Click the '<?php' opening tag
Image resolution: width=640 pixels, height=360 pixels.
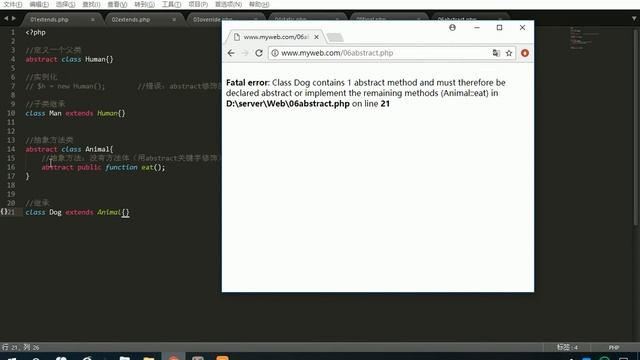click(x=36, y=32)
